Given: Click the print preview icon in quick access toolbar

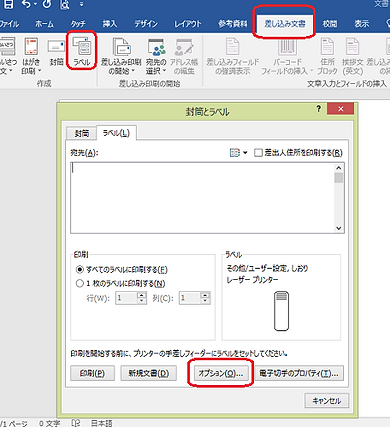Looking at the screenshot, I should [x=64, y=4].
